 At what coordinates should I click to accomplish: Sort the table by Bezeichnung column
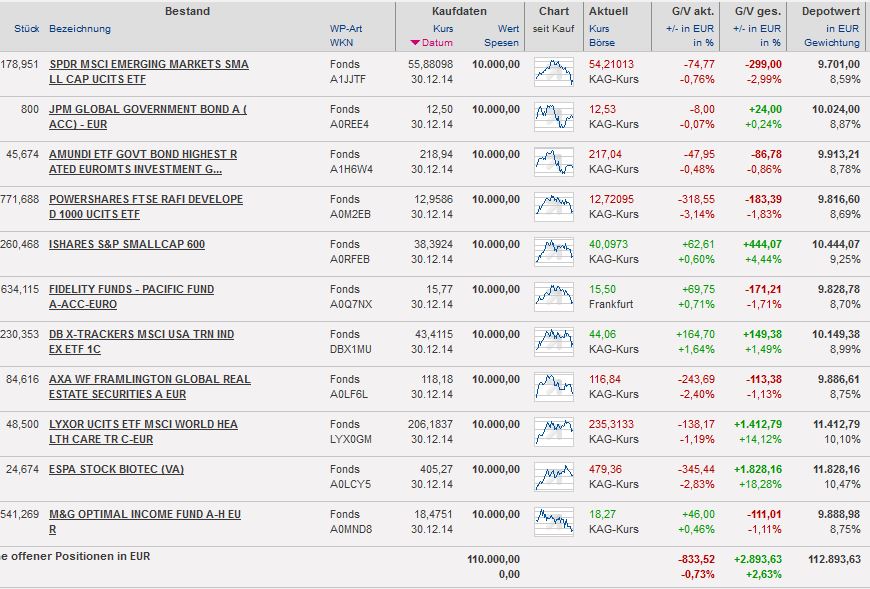[x=80, y=29]
